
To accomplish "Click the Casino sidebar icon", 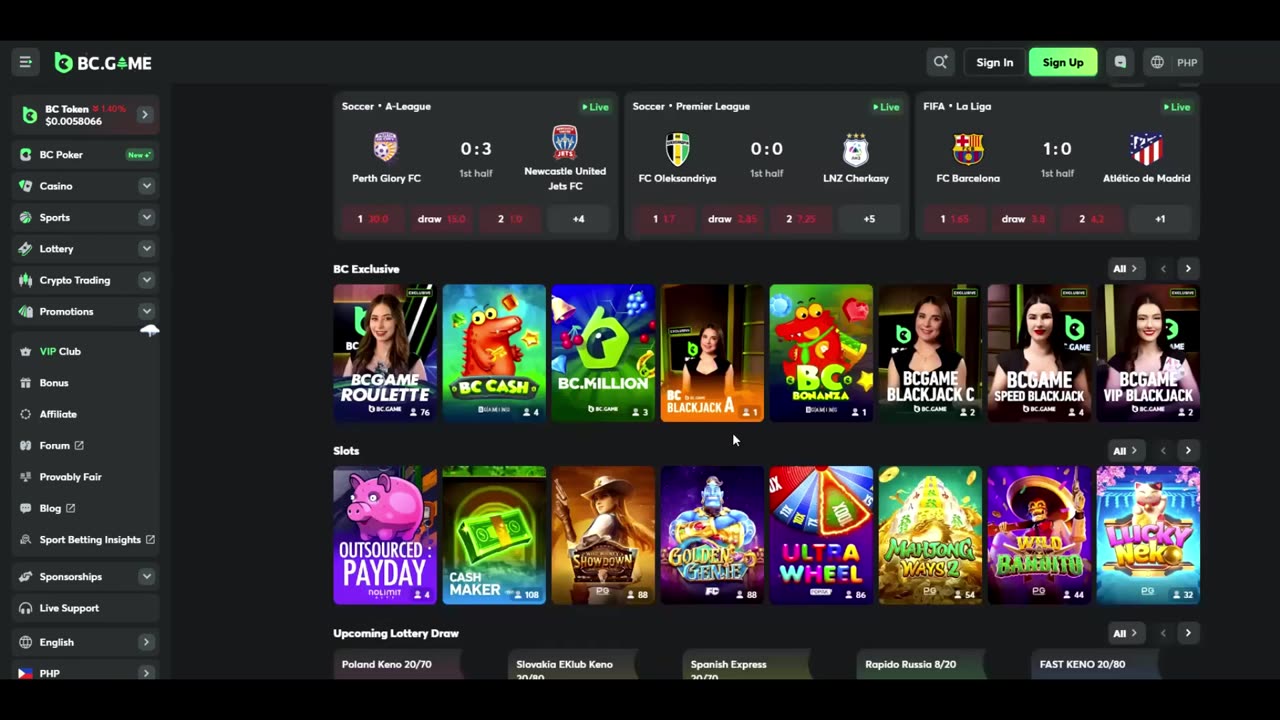I will point(26,186).
